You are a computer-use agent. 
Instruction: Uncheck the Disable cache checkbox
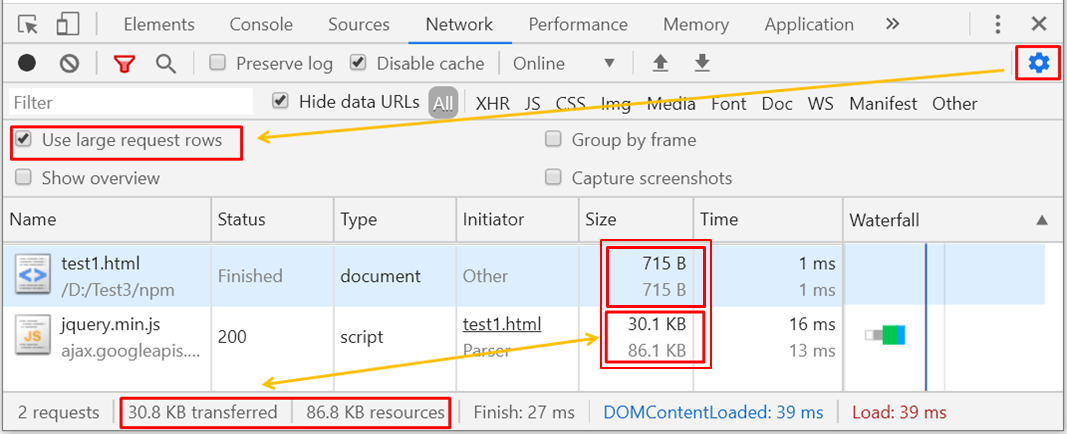pyautogui.click(x=358, y=63)
